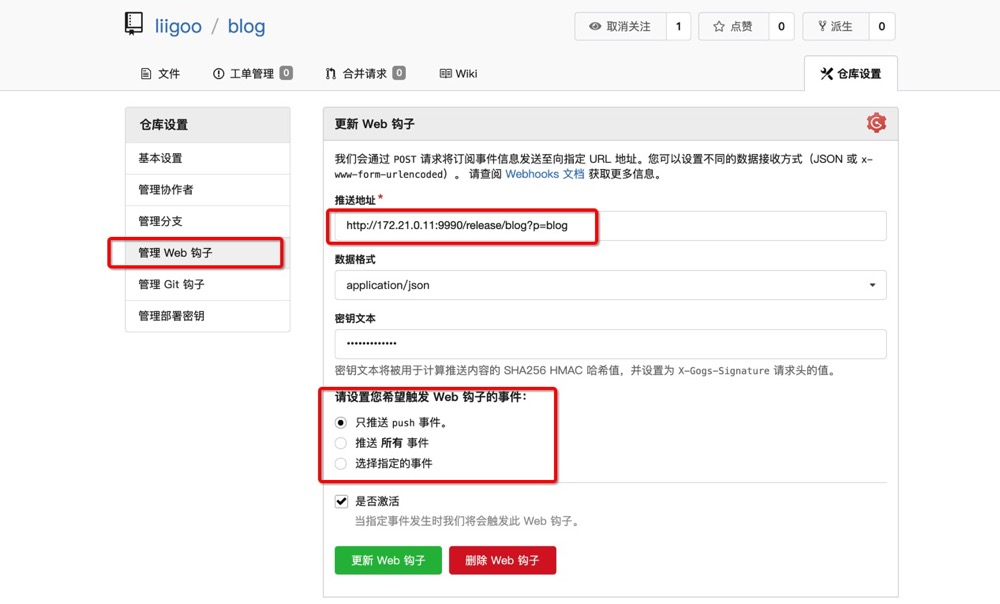The image size is (1000, 604).
Task: Switch to the 合并请求 tab
Action: pos(364,74)
